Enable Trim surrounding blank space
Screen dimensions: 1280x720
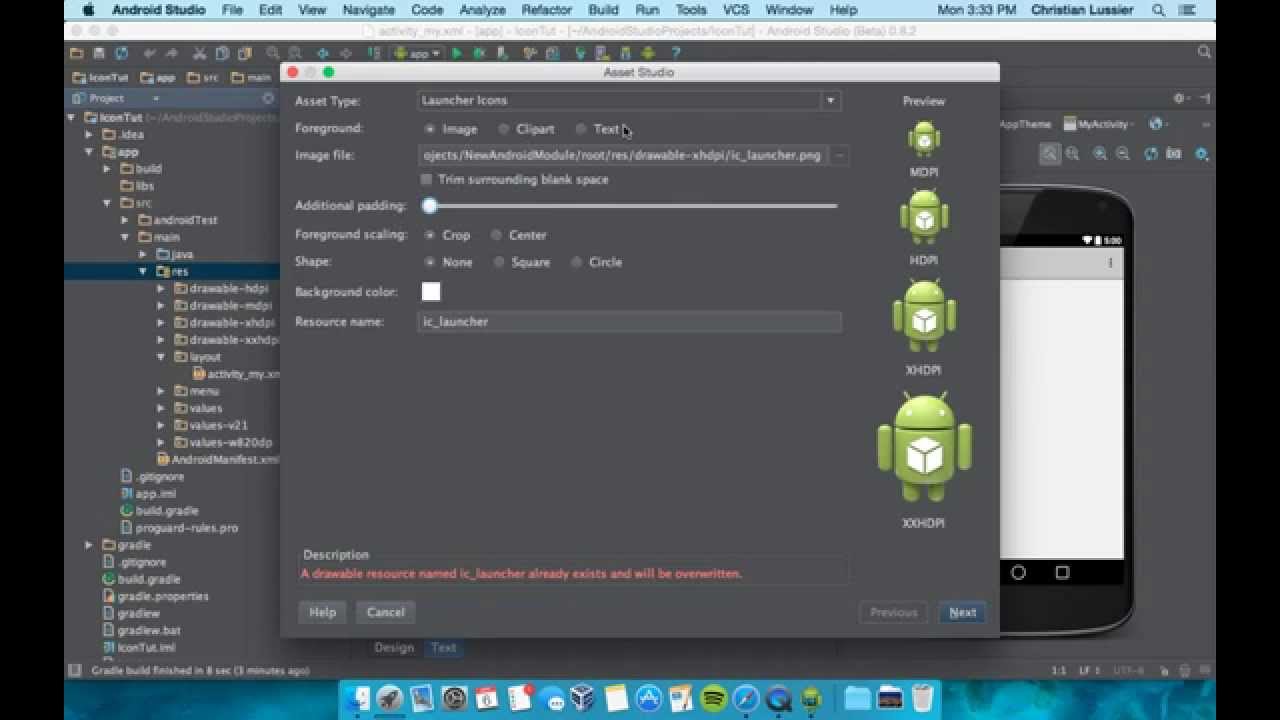click(425, 179)
